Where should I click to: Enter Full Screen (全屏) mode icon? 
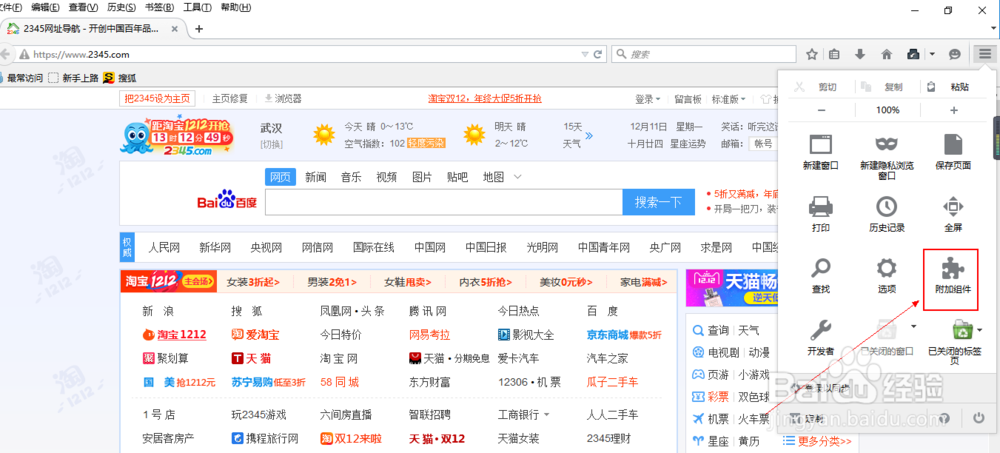pos(953,206)
